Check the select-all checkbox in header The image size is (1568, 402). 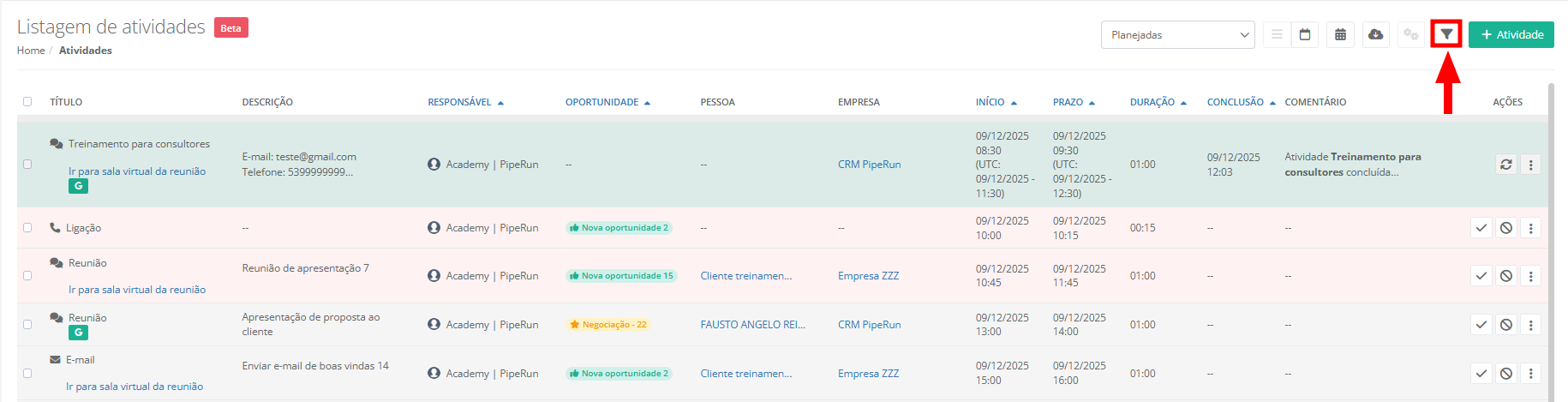point(27,102)
